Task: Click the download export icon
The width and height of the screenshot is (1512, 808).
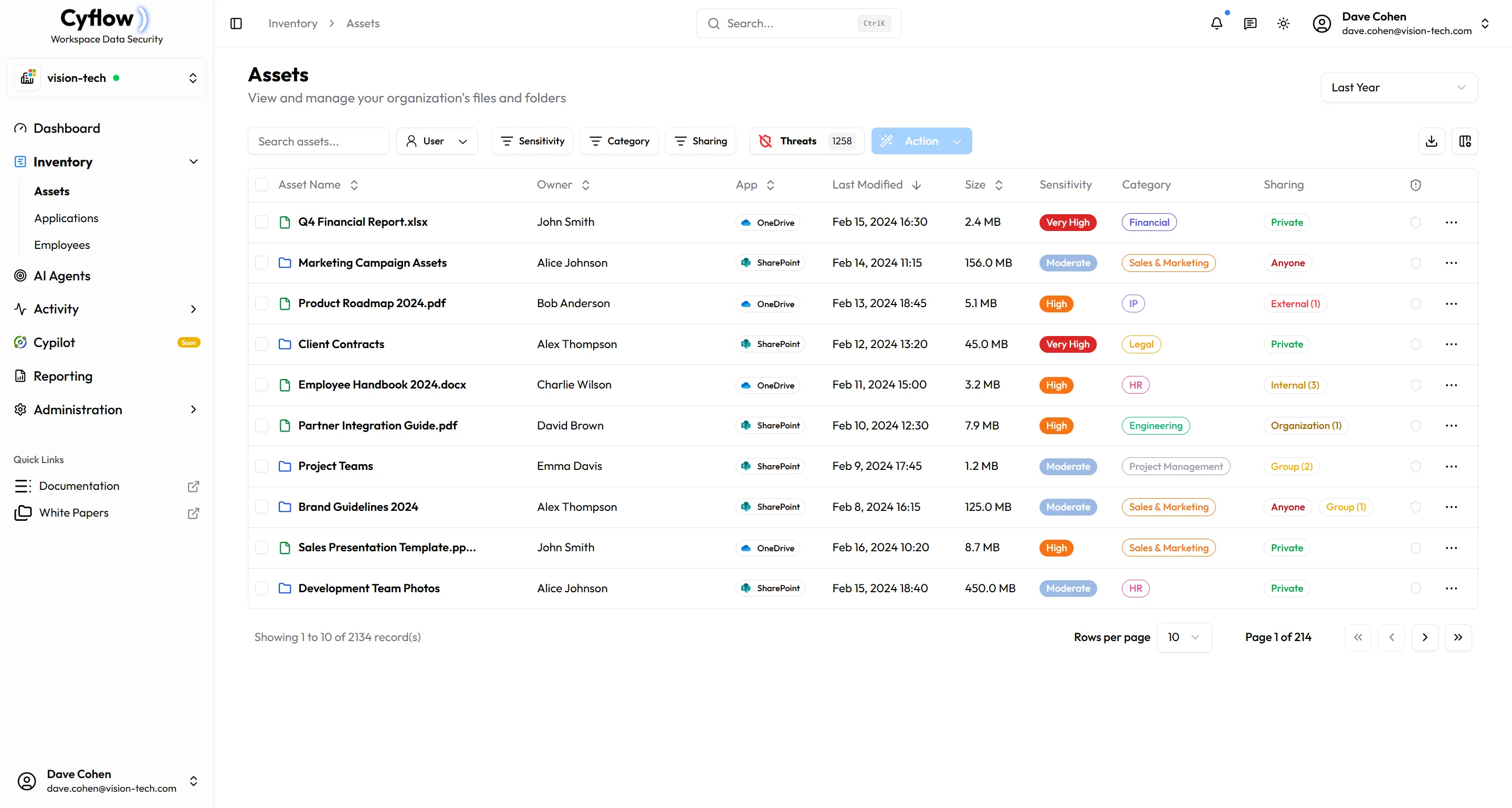Action: (1431, 141)
